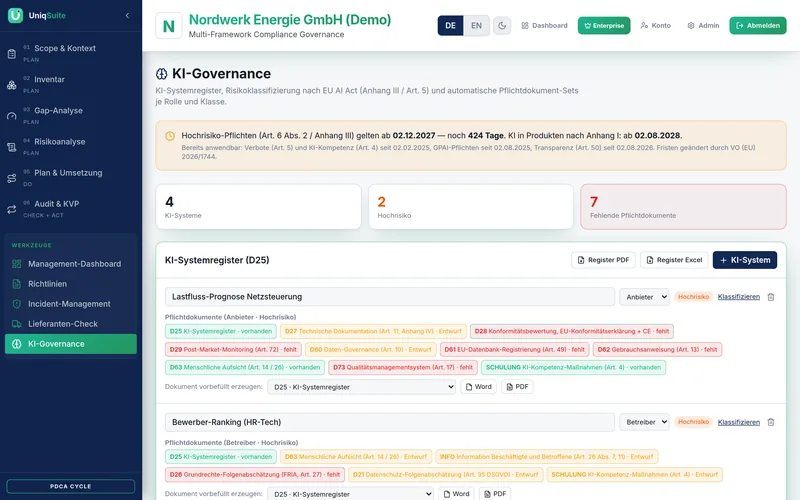Click the Risikoanalyse icon in sidebar
Image resolution: width=800 pixels, height=500 pixels.
click(12, 147)
